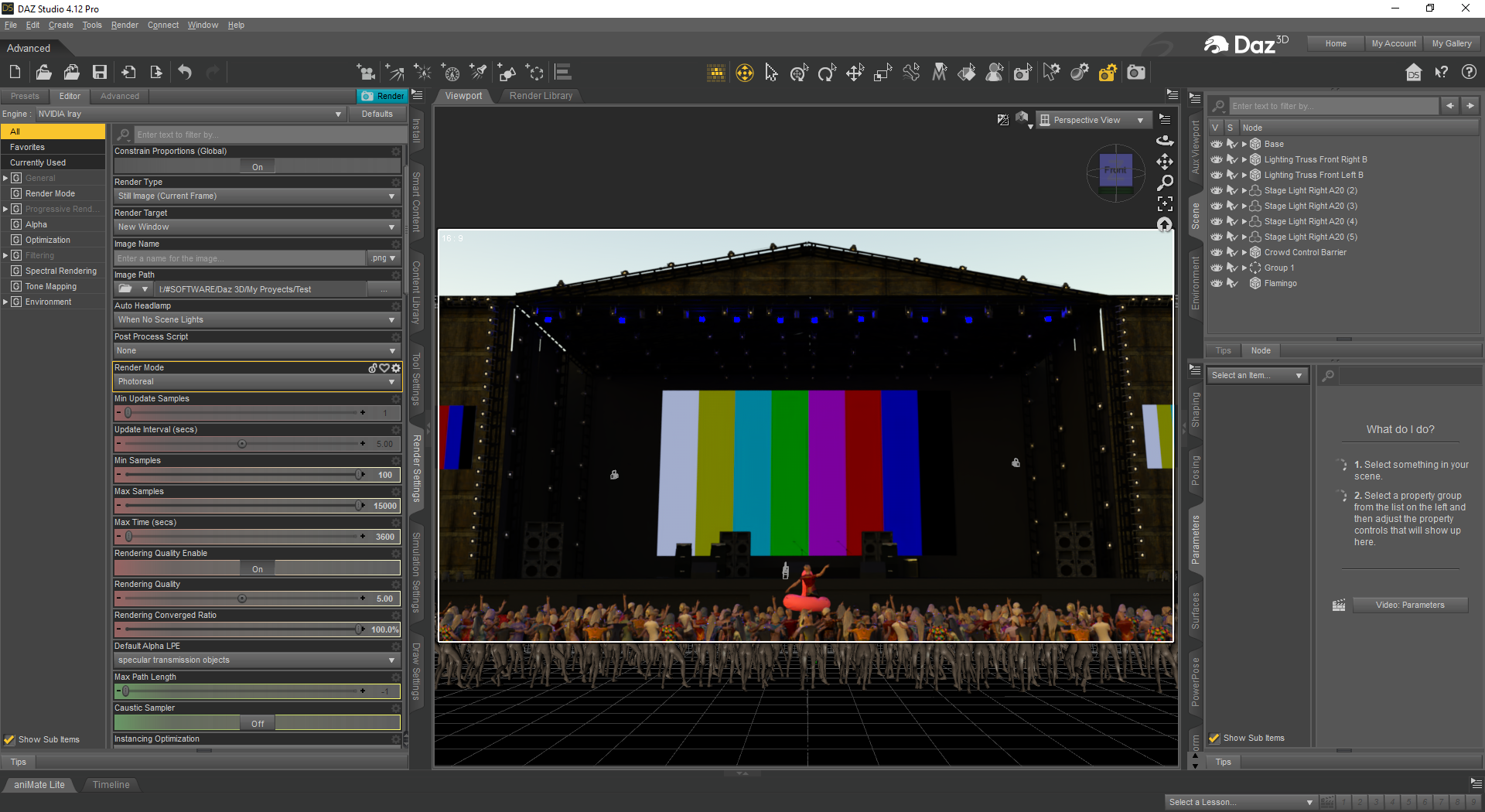Click the Save scene toolbar icon
This screenshot has width=1485, height=812.
(100, 73)
